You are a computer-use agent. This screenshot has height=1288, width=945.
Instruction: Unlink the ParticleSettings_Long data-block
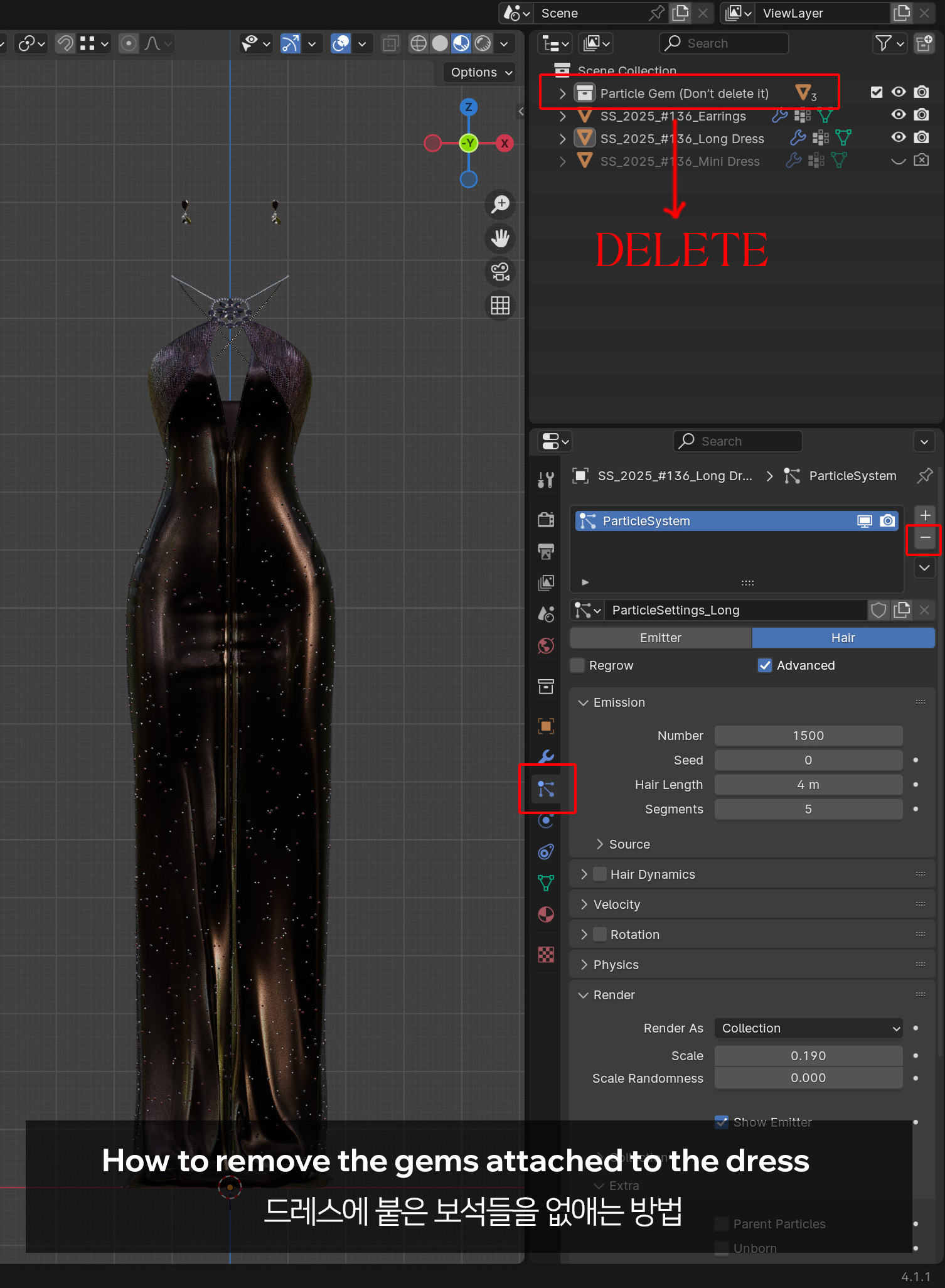(x=924, y=610)
